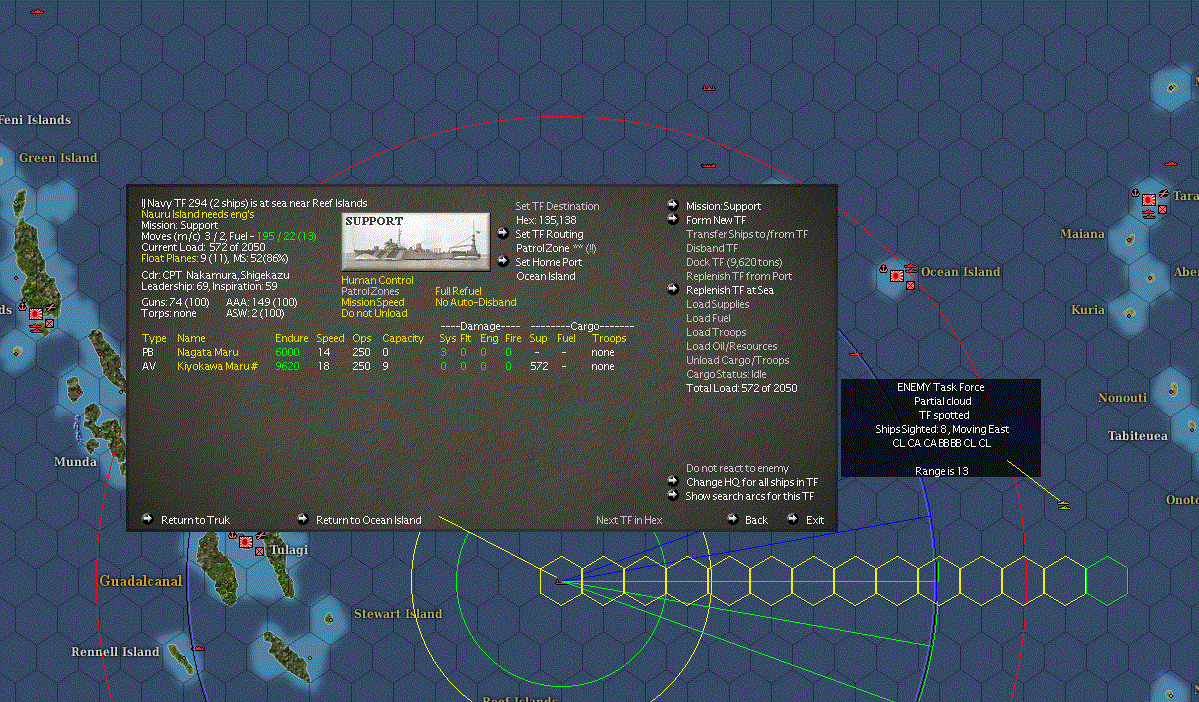
Task: Select red ship marker north of the dialog
Action: click(708, 165)
